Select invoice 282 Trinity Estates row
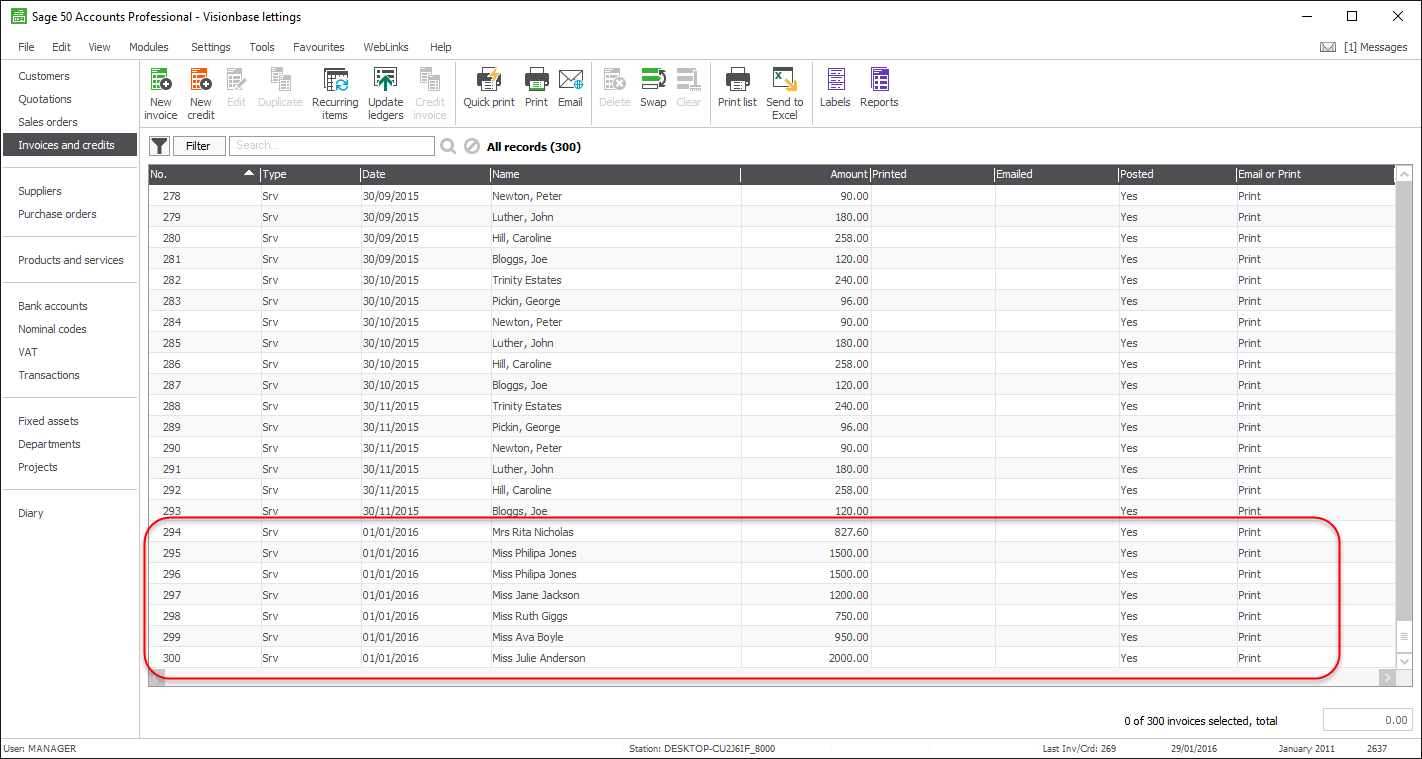Viewport: 1422px width, 759px height. [x=772, y=280]
